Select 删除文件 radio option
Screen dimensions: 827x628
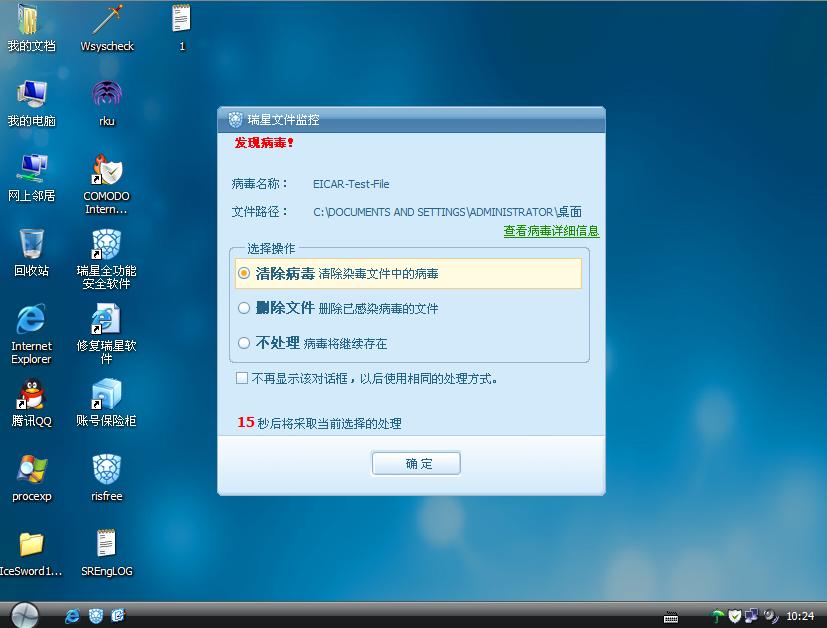[244, 308]
